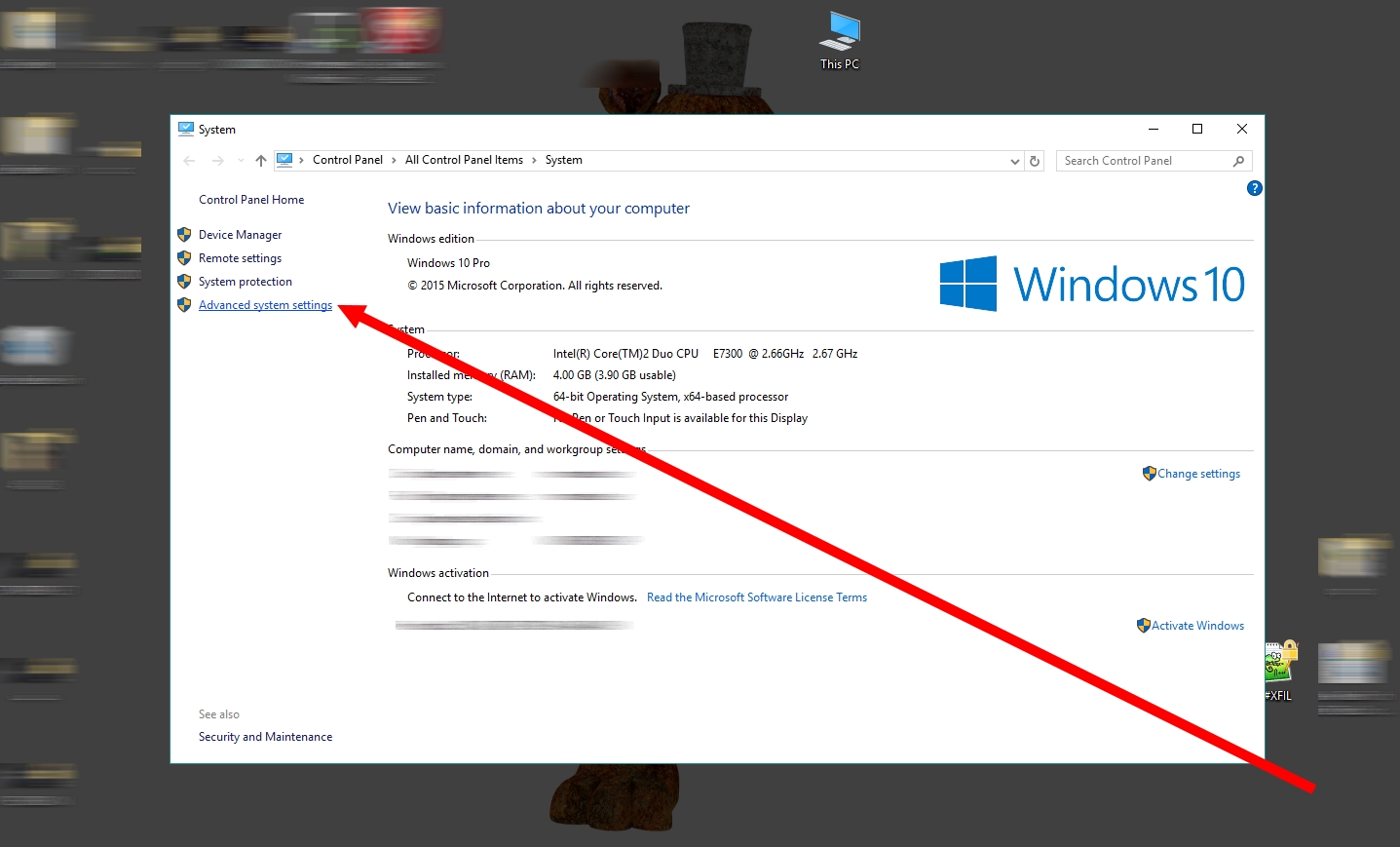Open the recent locations dropdown arrow
The image size is (1400, 847).
pos(241,161)
